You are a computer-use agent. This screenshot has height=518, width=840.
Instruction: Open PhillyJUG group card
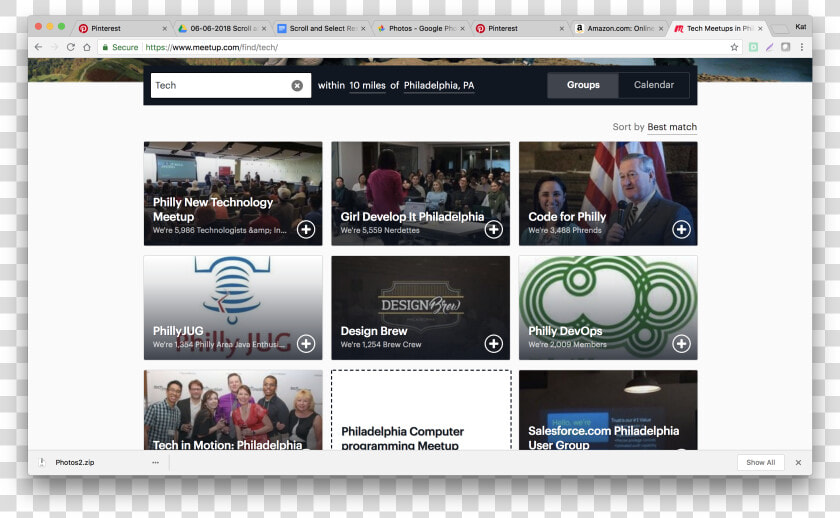[x=233, y=307]
